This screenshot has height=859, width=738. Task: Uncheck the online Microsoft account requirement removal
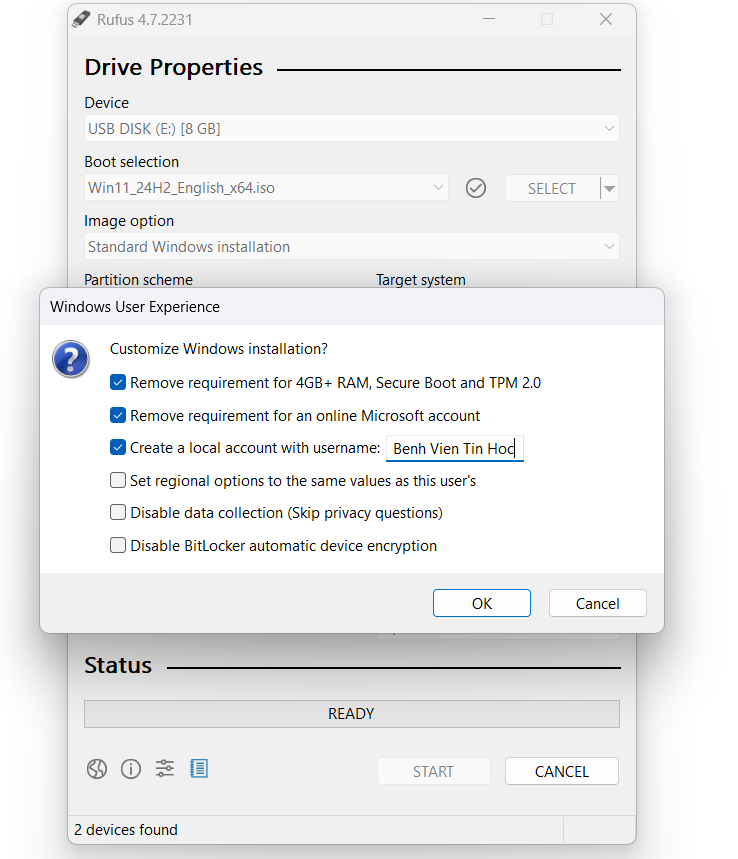point(118,416)
